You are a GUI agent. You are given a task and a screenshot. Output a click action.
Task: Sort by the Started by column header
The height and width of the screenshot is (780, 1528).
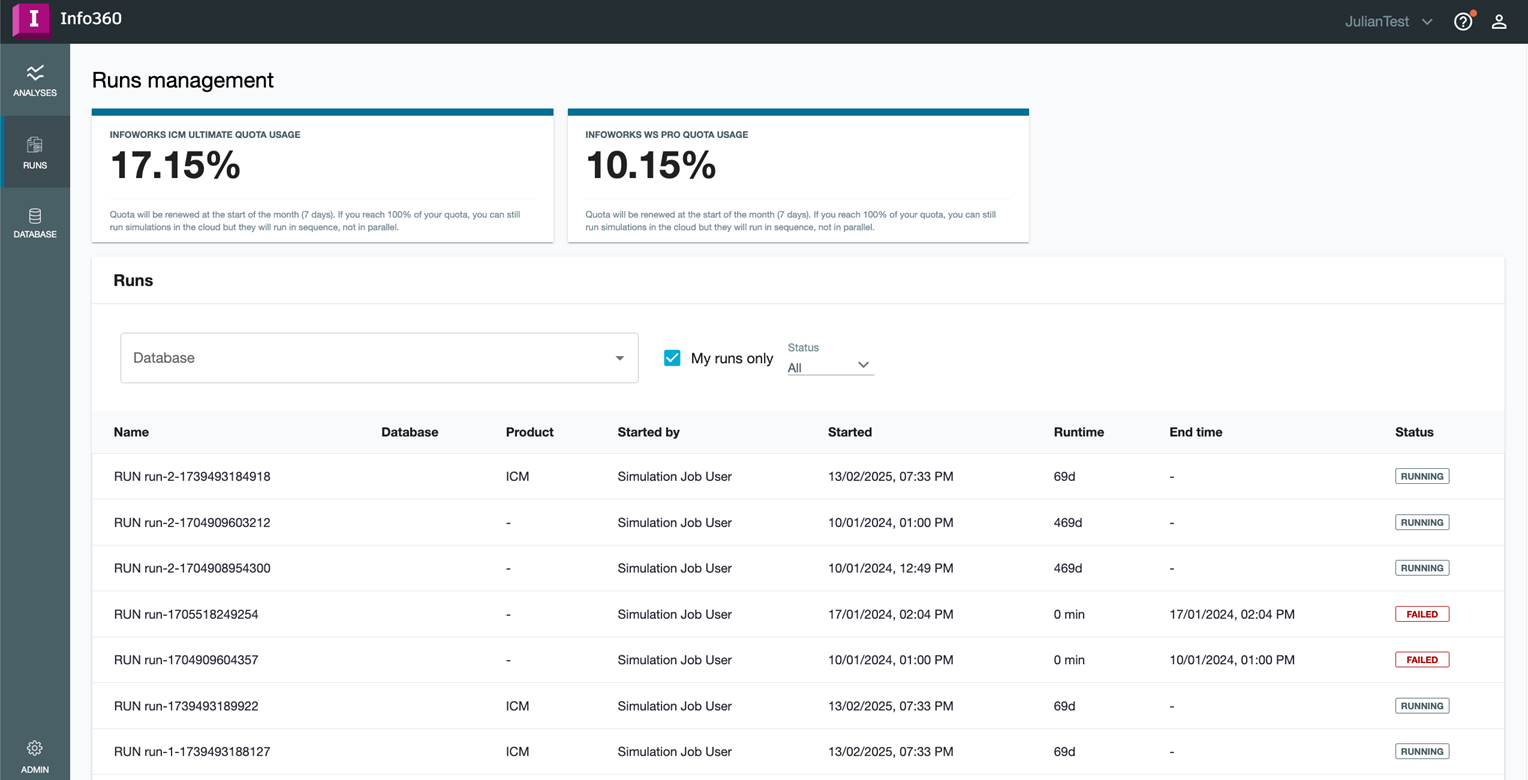pyautogui.click(x=649, y=432)
